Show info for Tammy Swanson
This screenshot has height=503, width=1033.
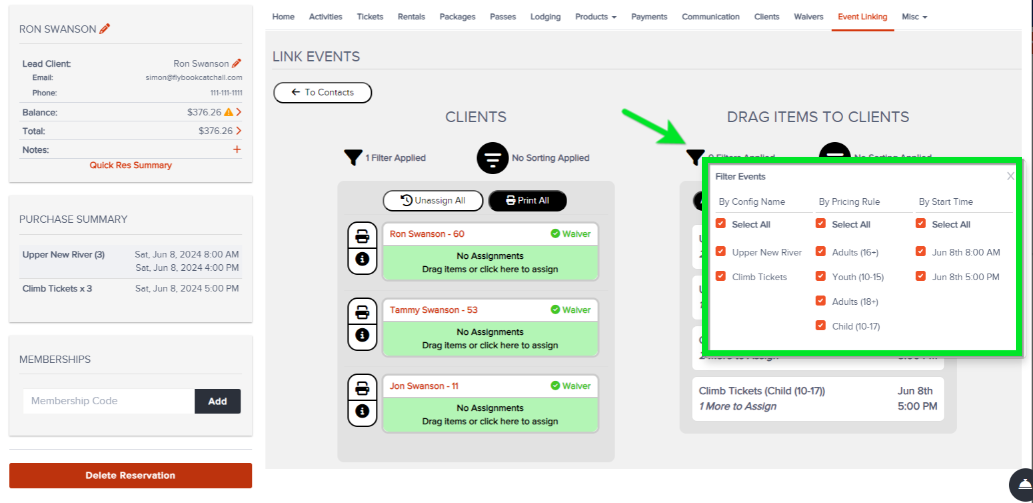362,336
